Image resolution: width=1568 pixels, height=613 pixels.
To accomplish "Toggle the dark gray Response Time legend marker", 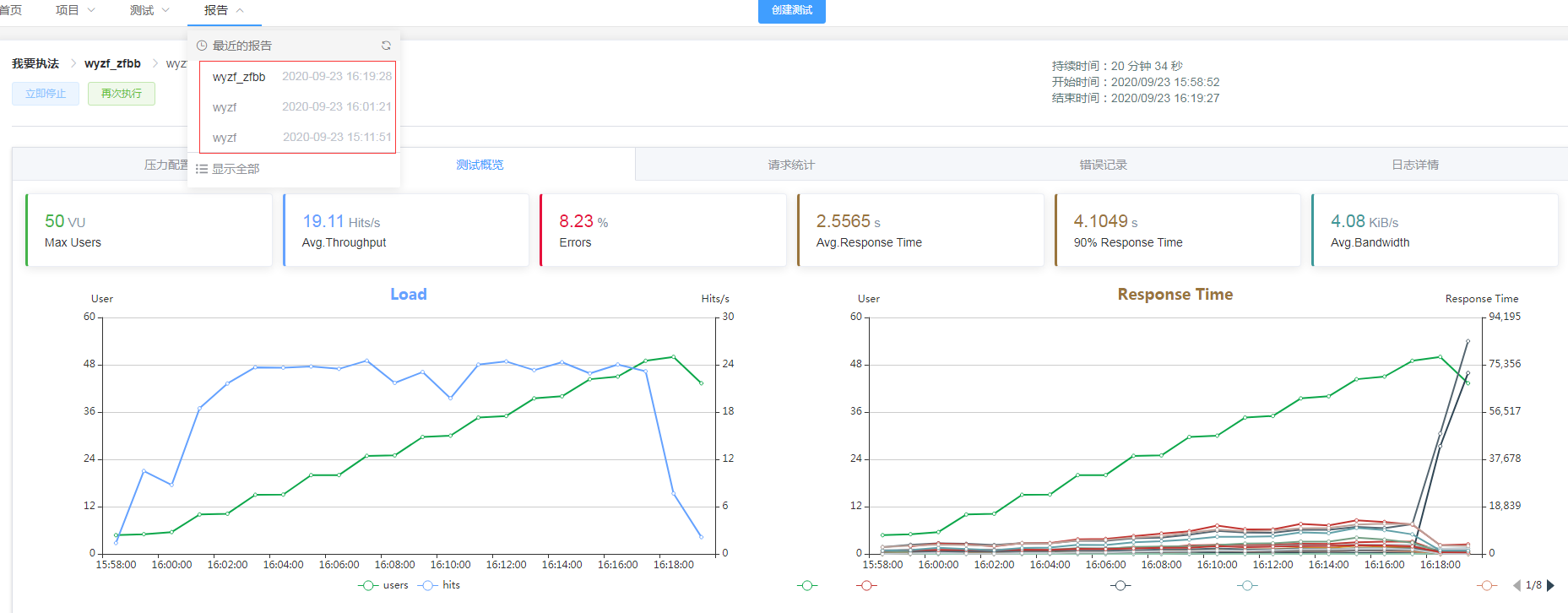I will (1120, 585).
